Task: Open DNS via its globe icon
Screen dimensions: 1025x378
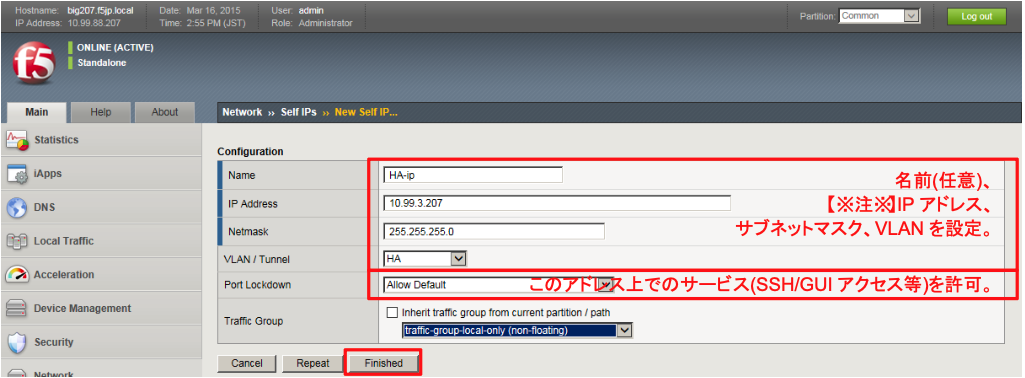Action: pyautogui.click(x=18, y=208)
